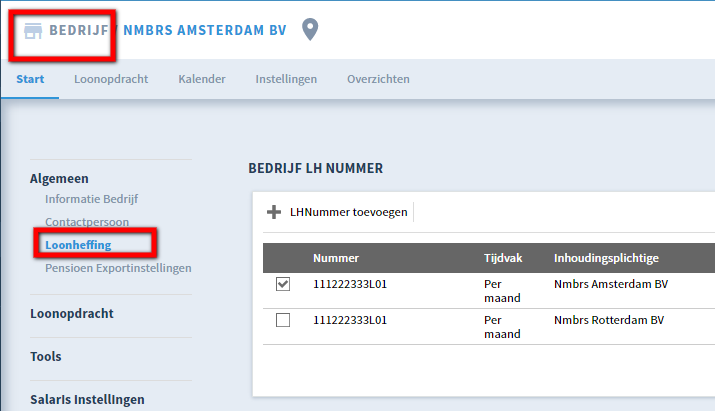Go to the Instellingen tab
715x411 pixels.
pyautogui.click(x=286, y=79)
